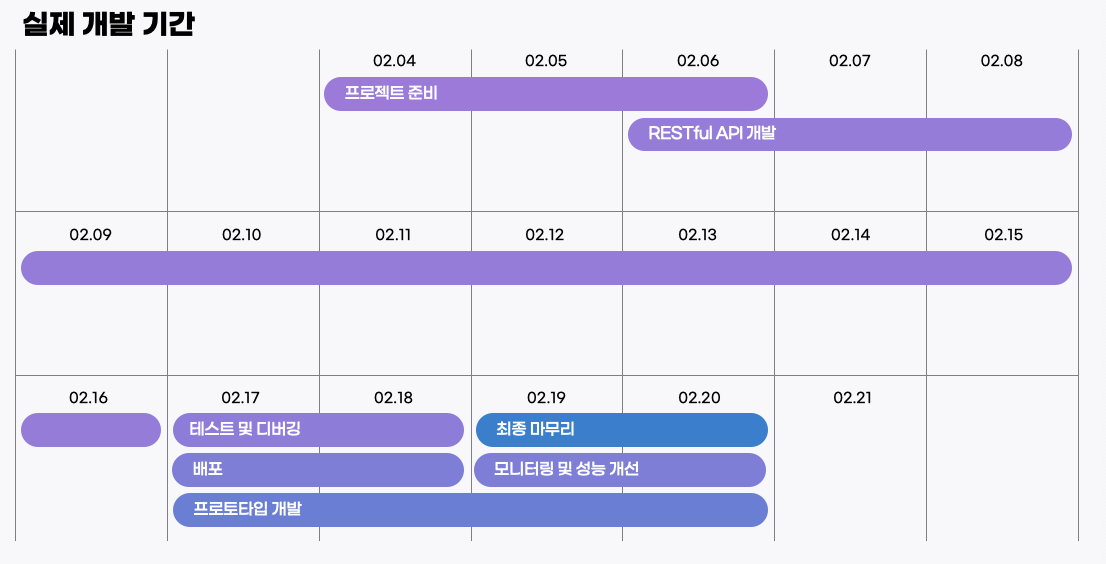Viewport: 1106px width, 564px height.
Task: Select the long bar spanning 02.09 to 02.15
Action: (547, 268)
